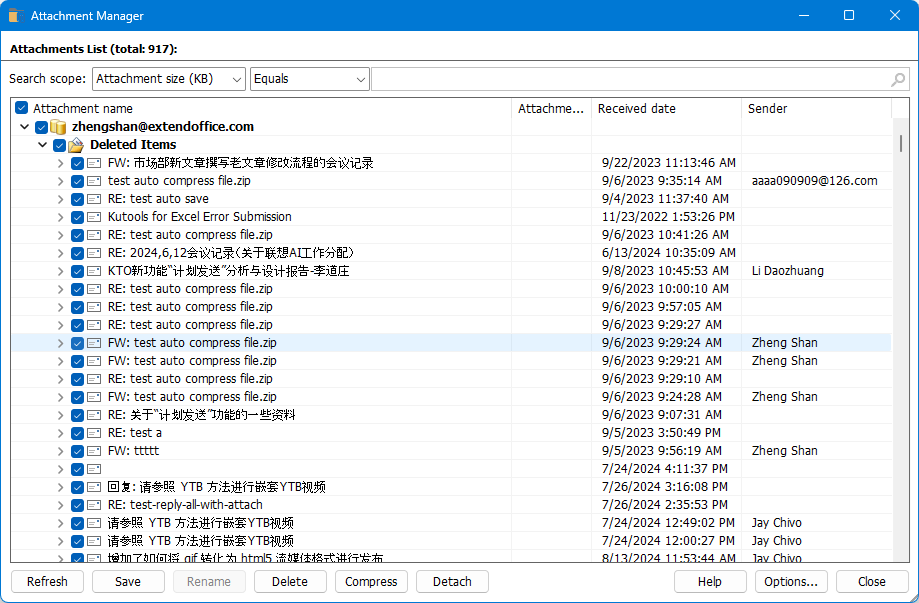The width and height of the screenshot is (919, 603).
Task: Click the envelope icon beside "RE: test-reply-all-with-attach"
Action: coord(94,504)
